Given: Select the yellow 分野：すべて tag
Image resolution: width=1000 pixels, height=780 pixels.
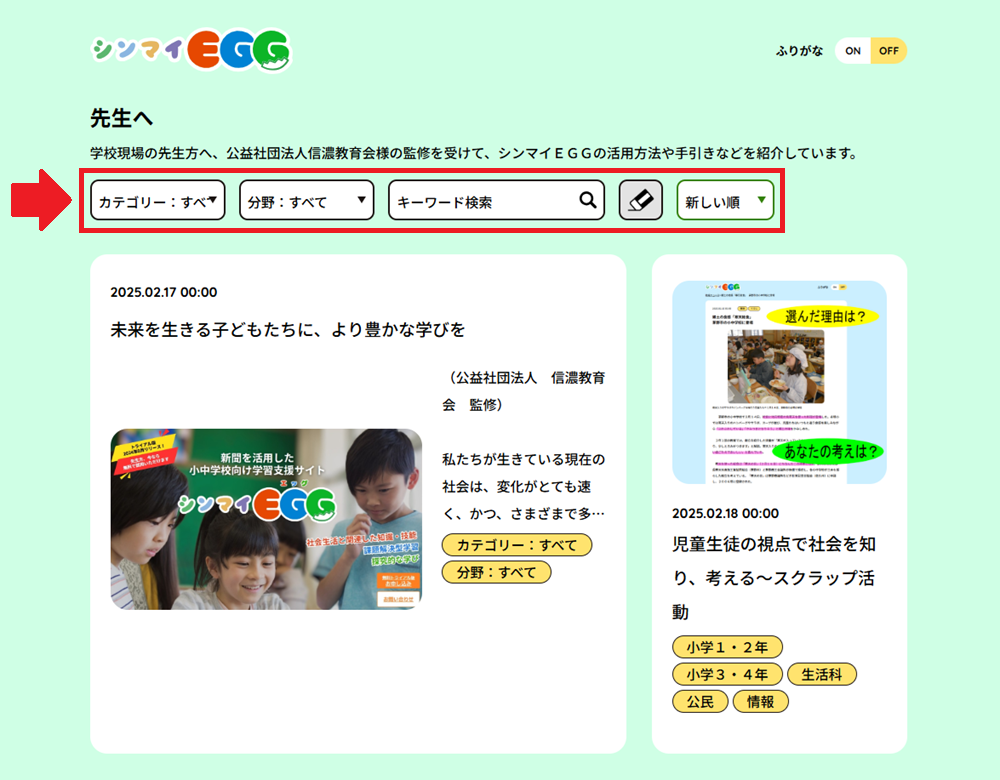Looking at the screenshot, I should pos(496,573).
